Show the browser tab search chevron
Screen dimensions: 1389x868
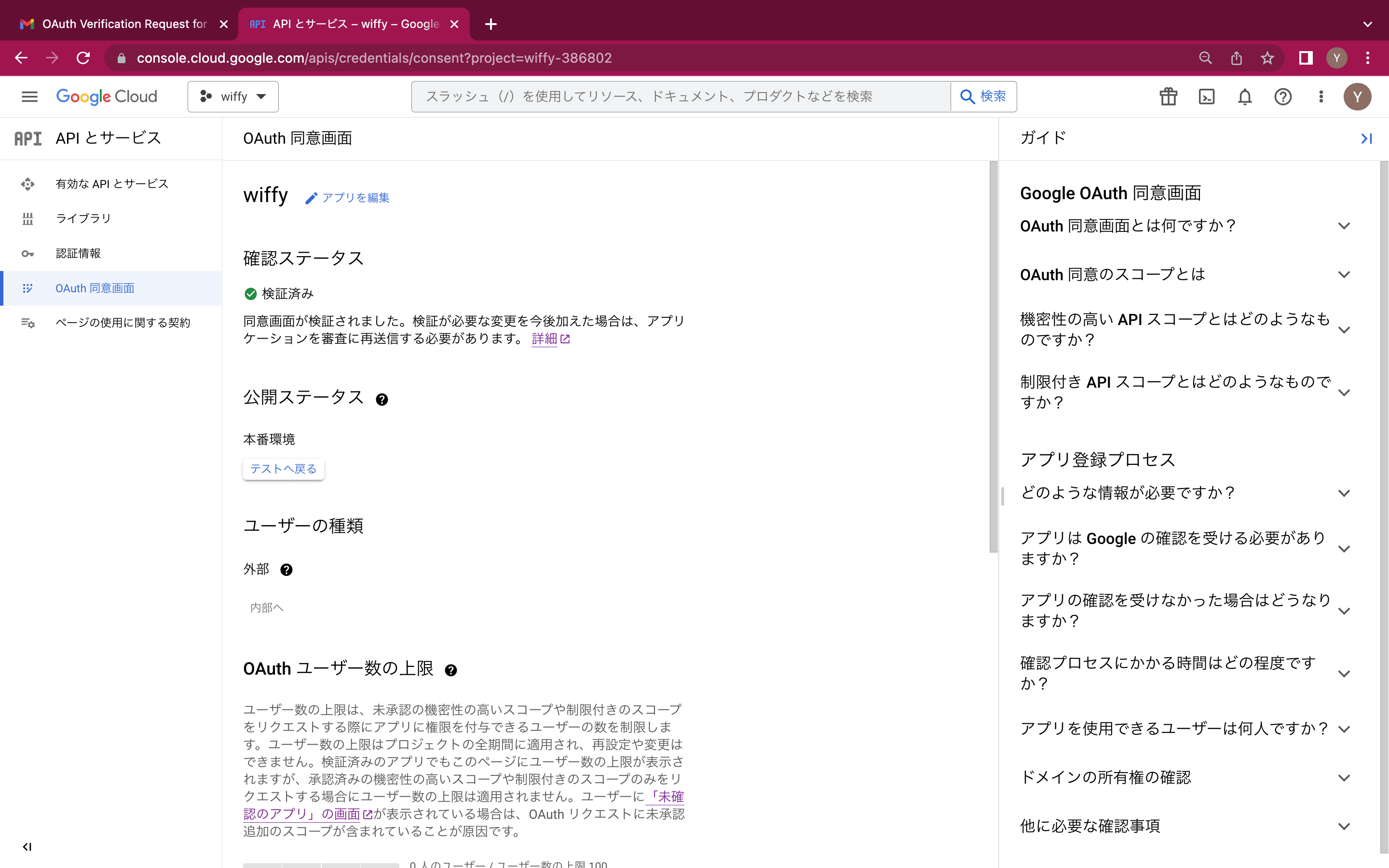pos(1368,24)
